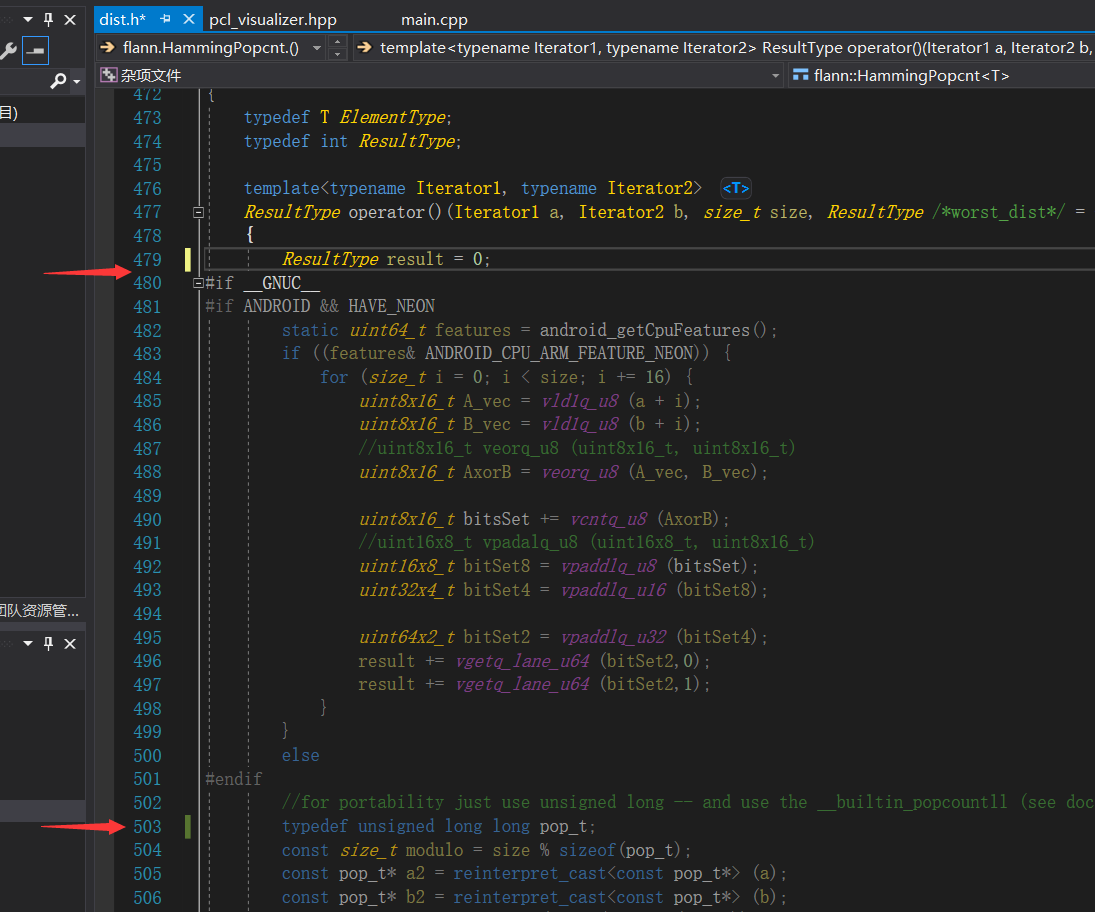This screenshot has height=912, width=1095.
Task: Open the flann.HammingPopcnt.() dropdown
Action: (317, 48)
